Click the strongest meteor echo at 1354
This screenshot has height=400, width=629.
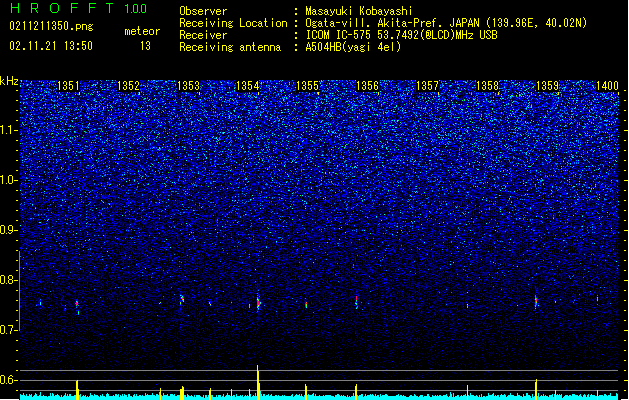[258, 303]
